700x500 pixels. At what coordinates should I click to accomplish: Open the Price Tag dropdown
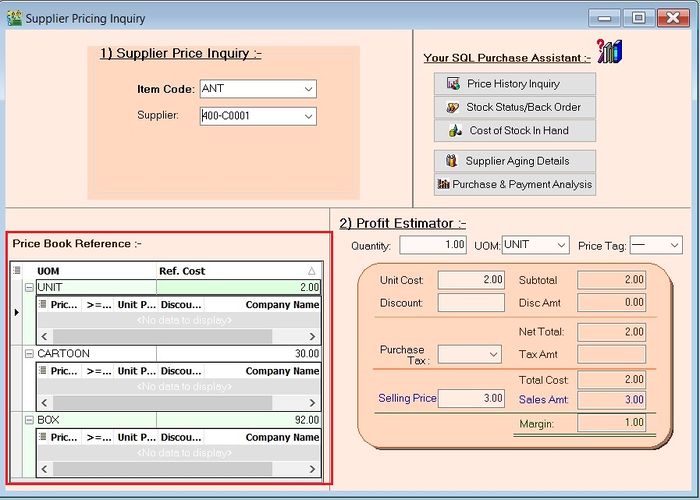coord(673,245)
